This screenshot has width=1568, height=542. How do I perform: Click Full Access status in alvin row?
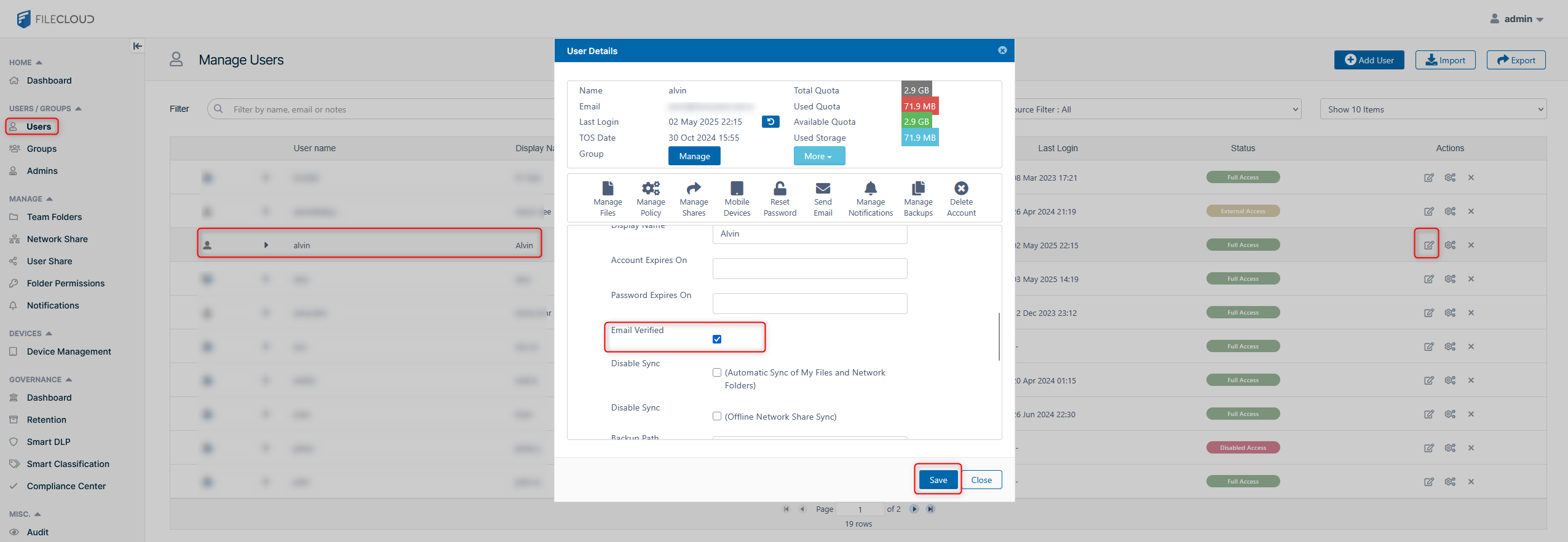pos(1243,245)
